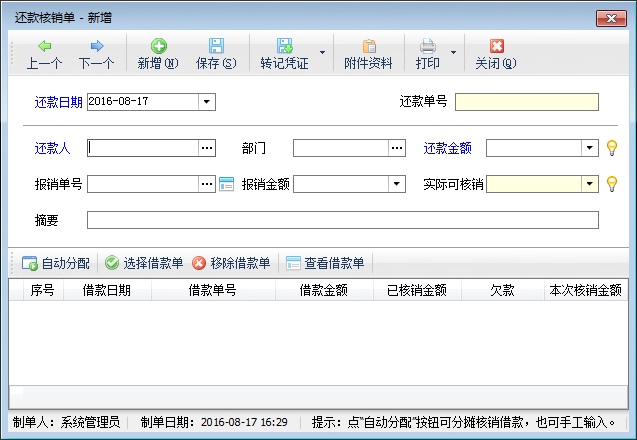637x440 pixels.
Task: Go to previous record with 上一个
Action: click(x=44, y=46)
